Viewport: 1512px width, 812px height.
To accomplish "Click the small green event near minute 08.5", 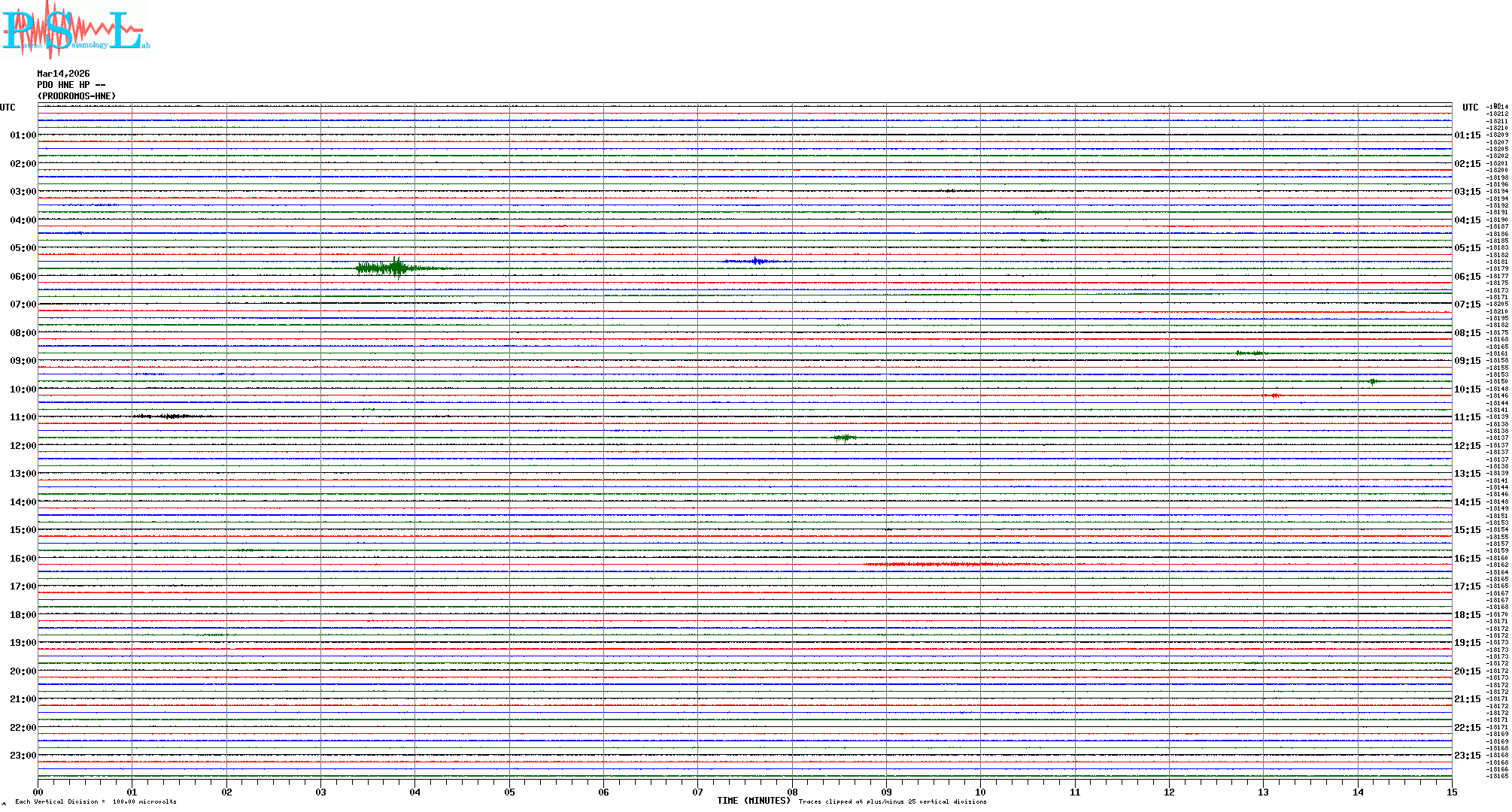I will click(x=844, y=437).
